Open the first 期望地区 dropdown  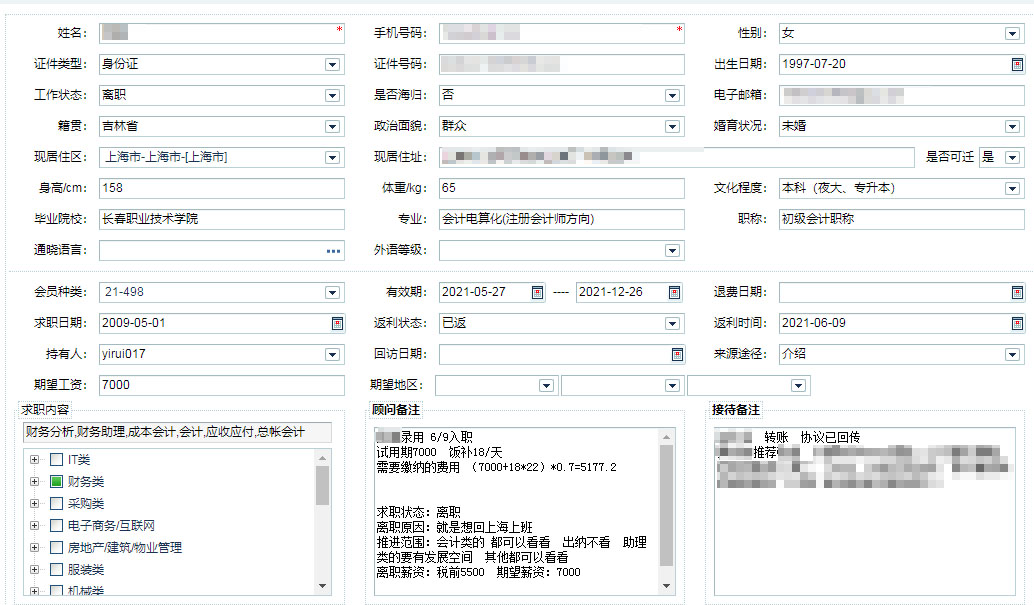546,385
